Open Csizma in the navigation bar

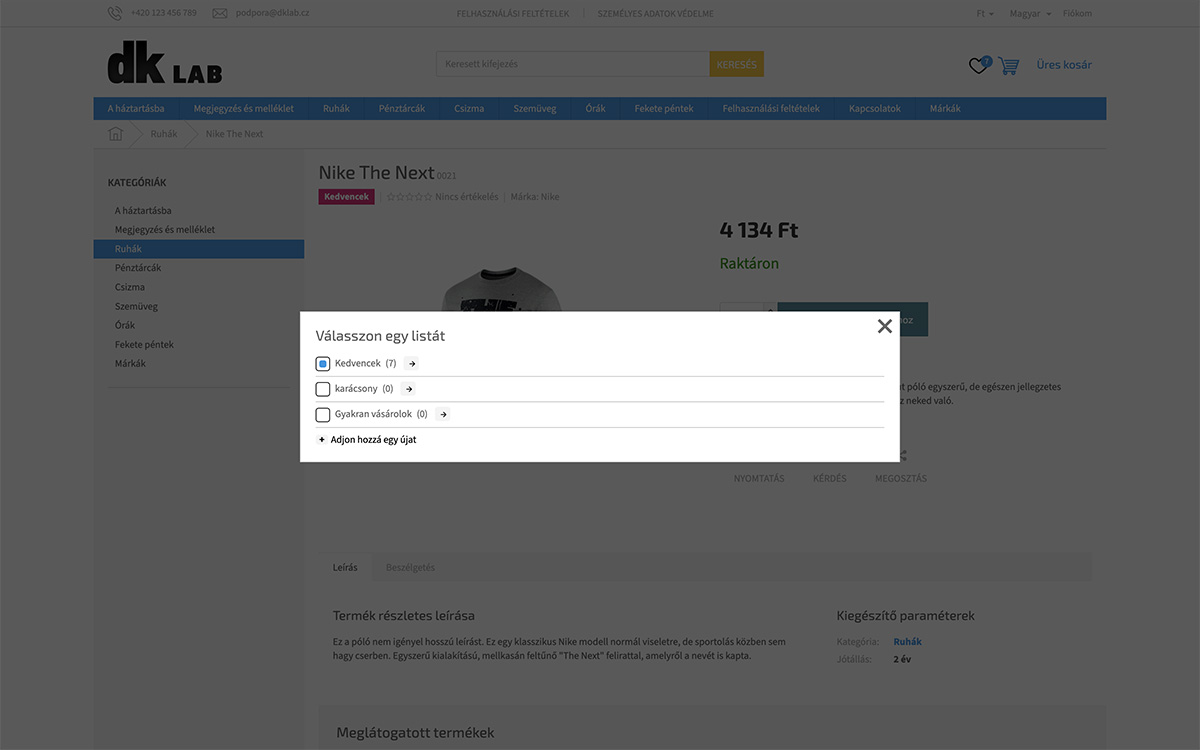pos(469,109)
